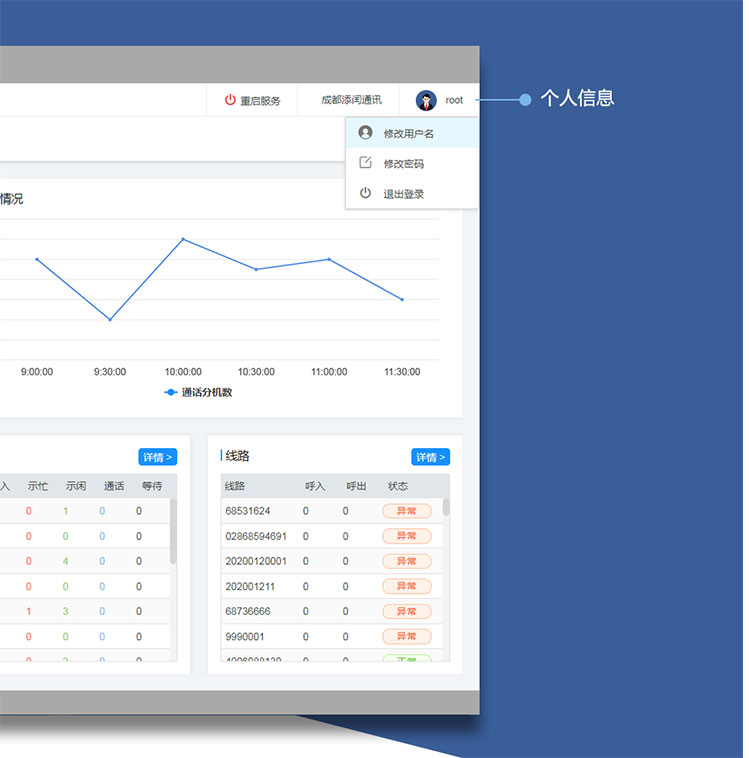Click the edit icon beside 修改密码

[365, 162]
